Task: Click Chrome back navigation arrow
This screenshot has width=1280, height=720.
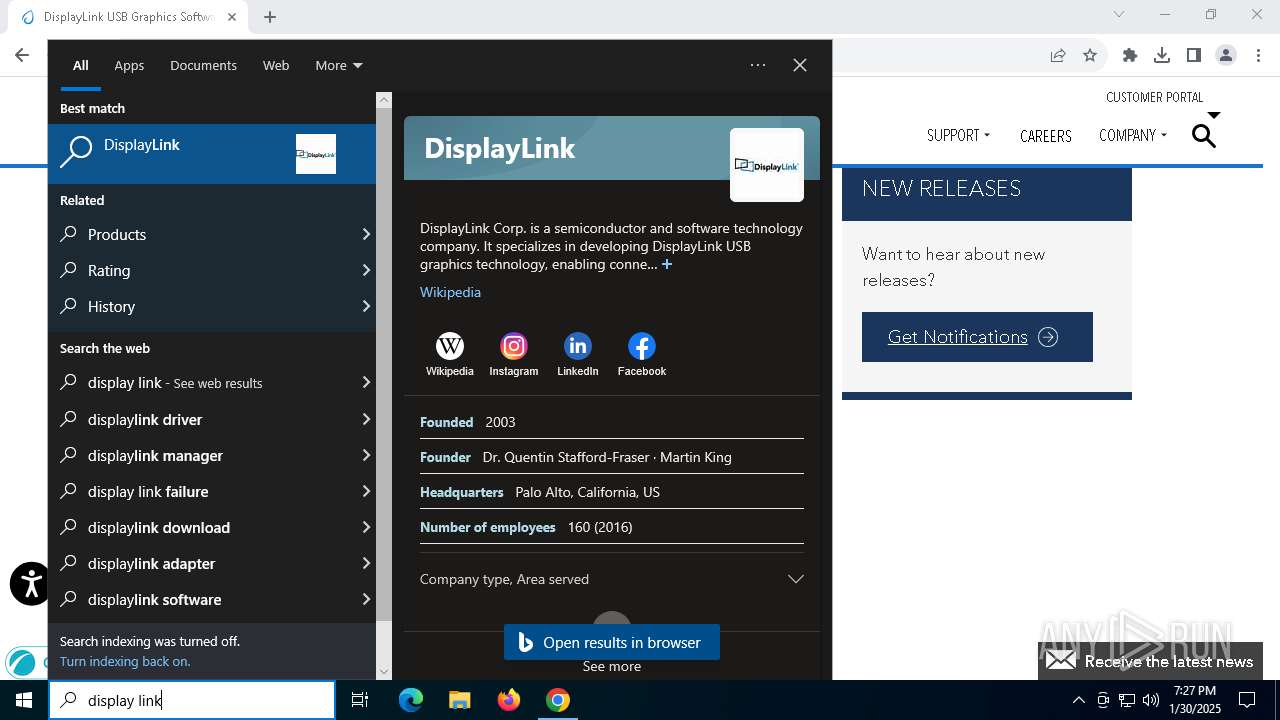Action: (22, 55)
